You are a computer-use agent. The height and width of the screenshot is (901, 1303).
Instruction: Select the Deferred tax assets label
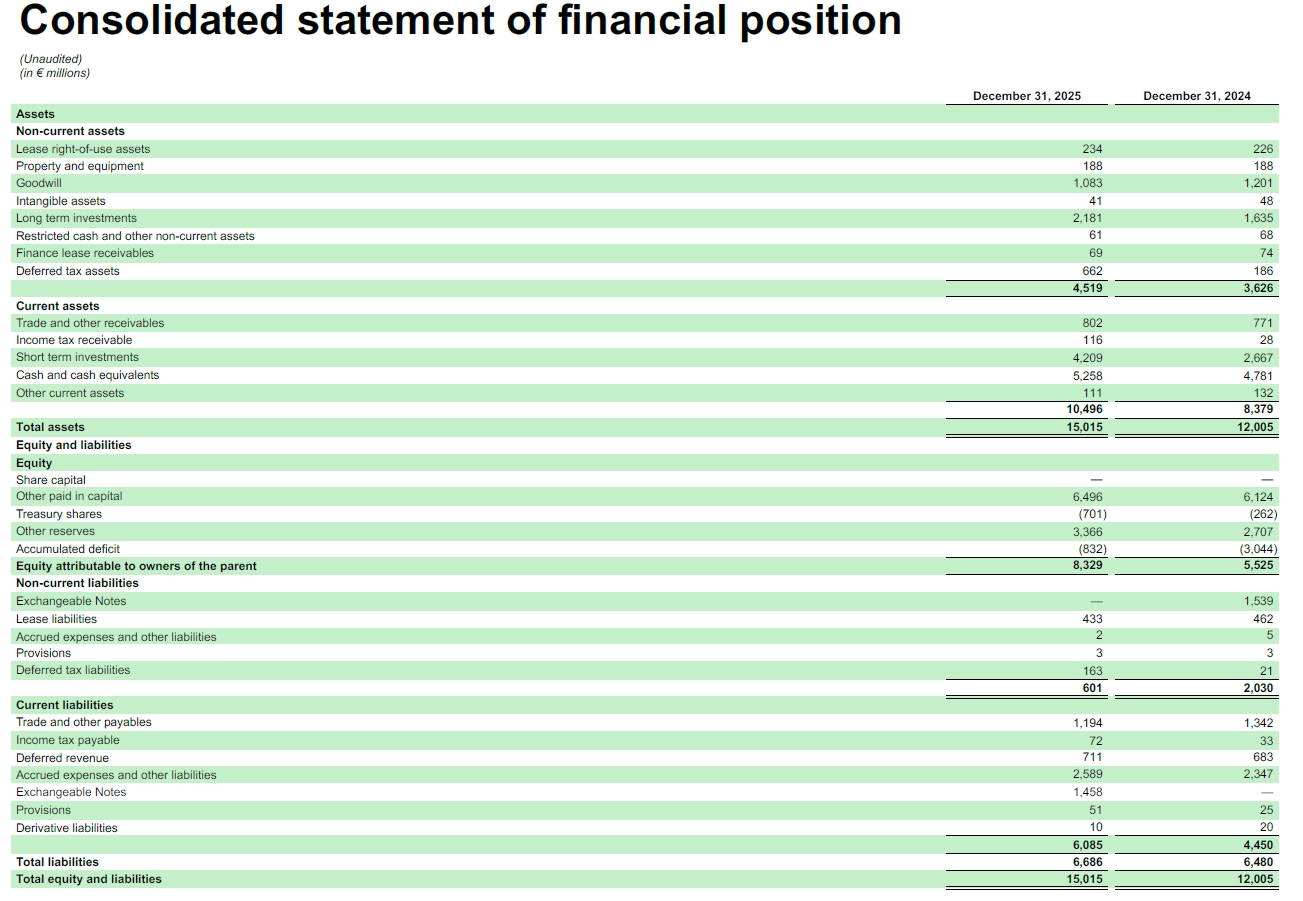(x=67, y=271)
